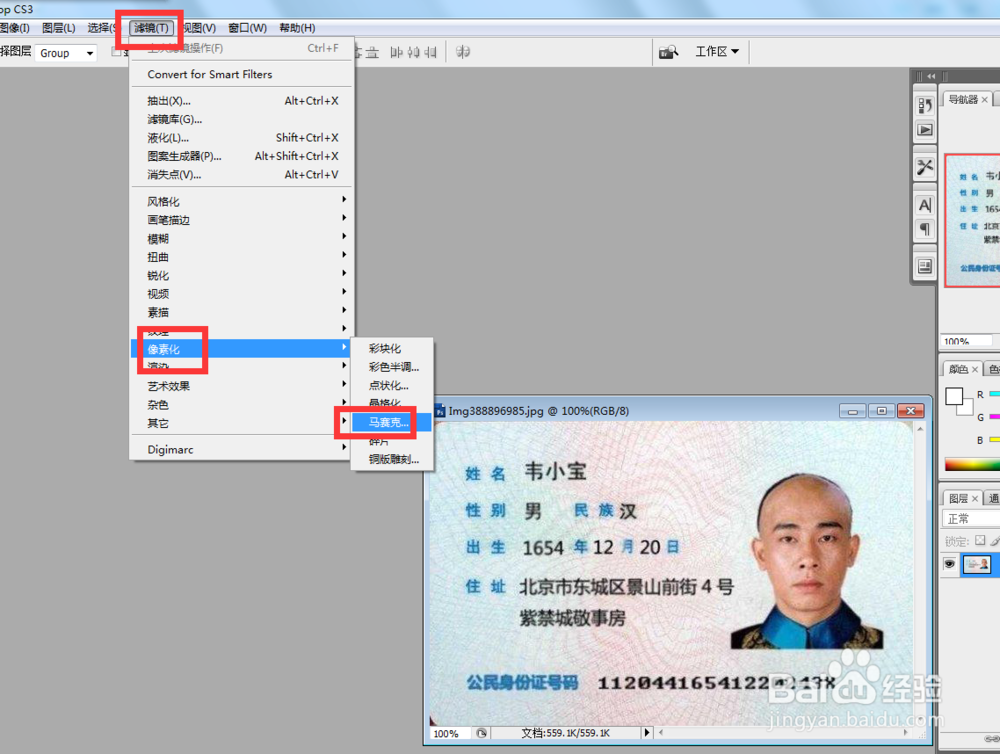The image size is (1000, 754).
Task: Click the Go to Bridge icon
Action: point(668,52)
